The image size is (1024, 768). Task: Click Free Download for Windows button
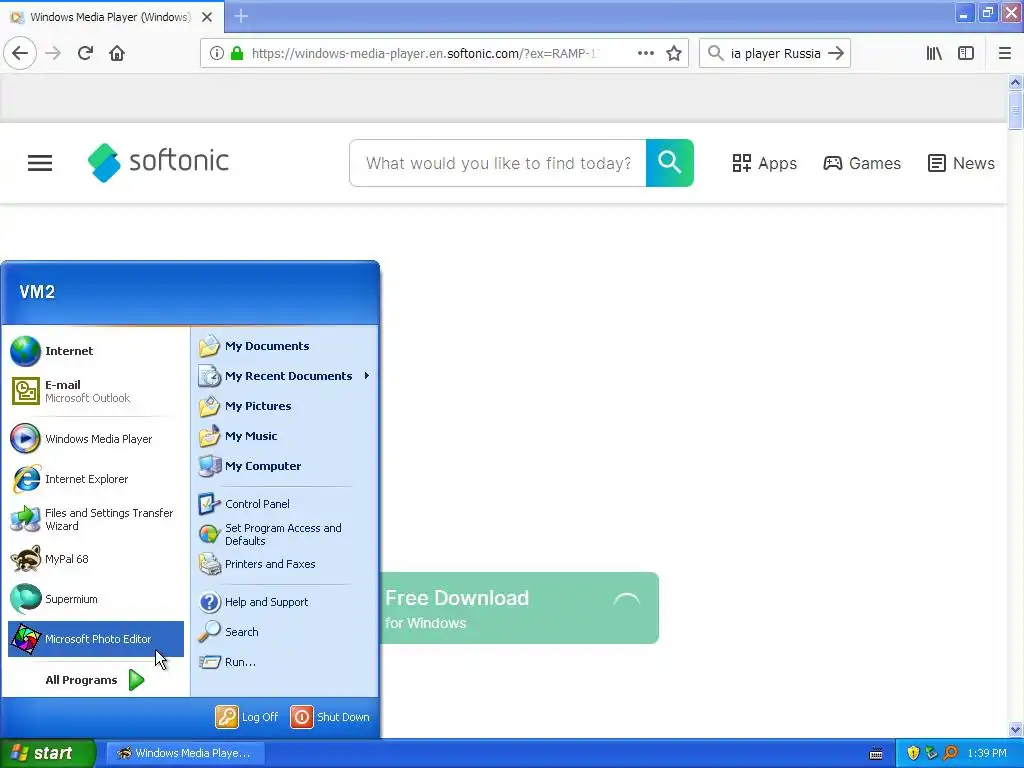(x=519, y=608)
